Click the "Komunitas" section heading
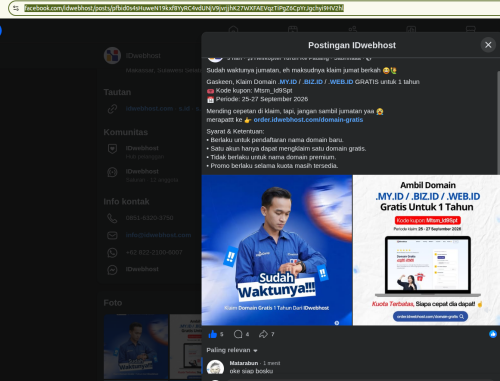 point(126,132)
